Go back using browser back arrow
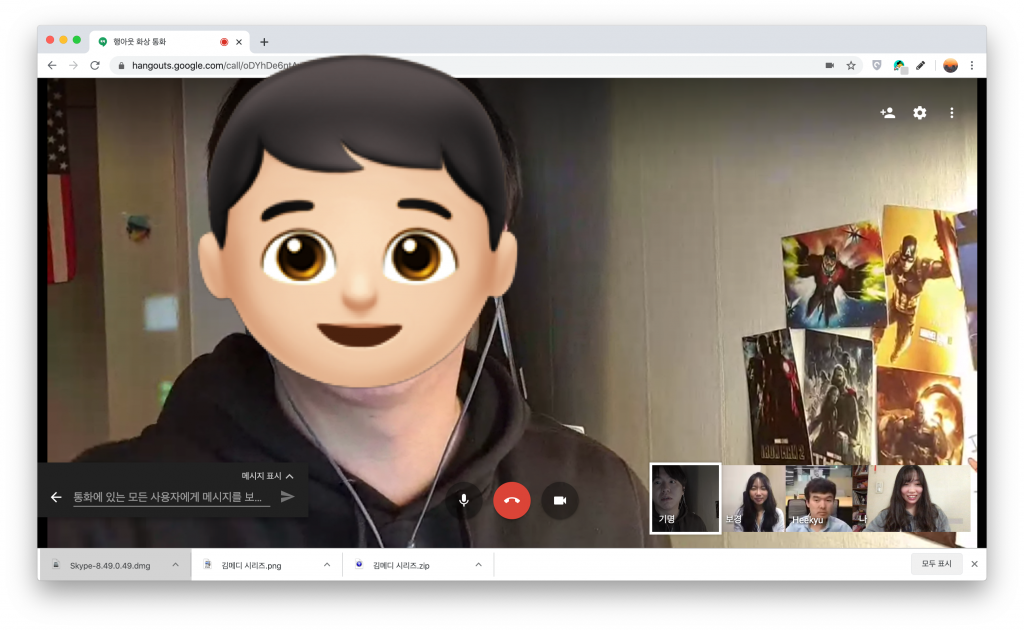Screen dimensions: 1024x630 coord(52,65)
